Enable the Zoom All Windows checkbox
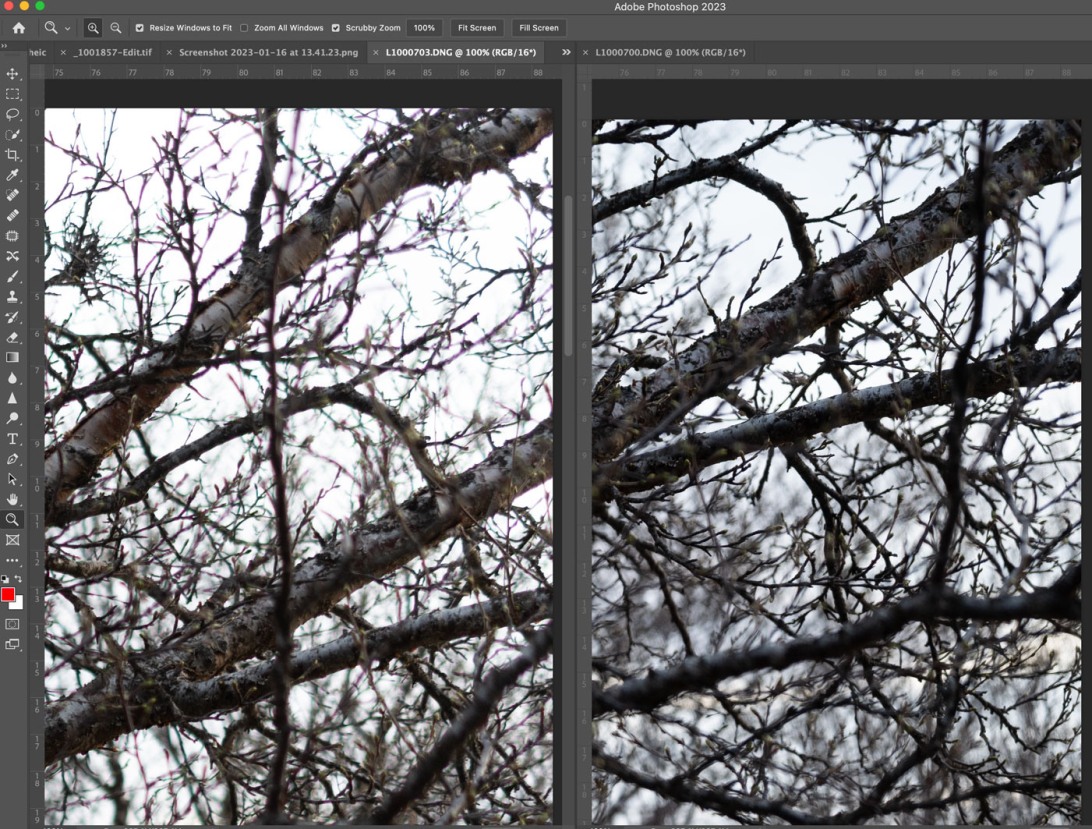 (244, 28)
